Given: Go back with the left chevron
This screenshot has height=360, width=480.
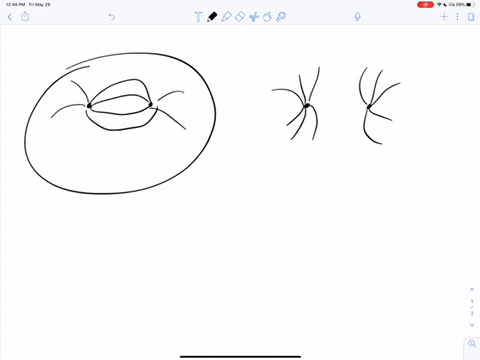Looking at the screenshot, I should point(10,17).
